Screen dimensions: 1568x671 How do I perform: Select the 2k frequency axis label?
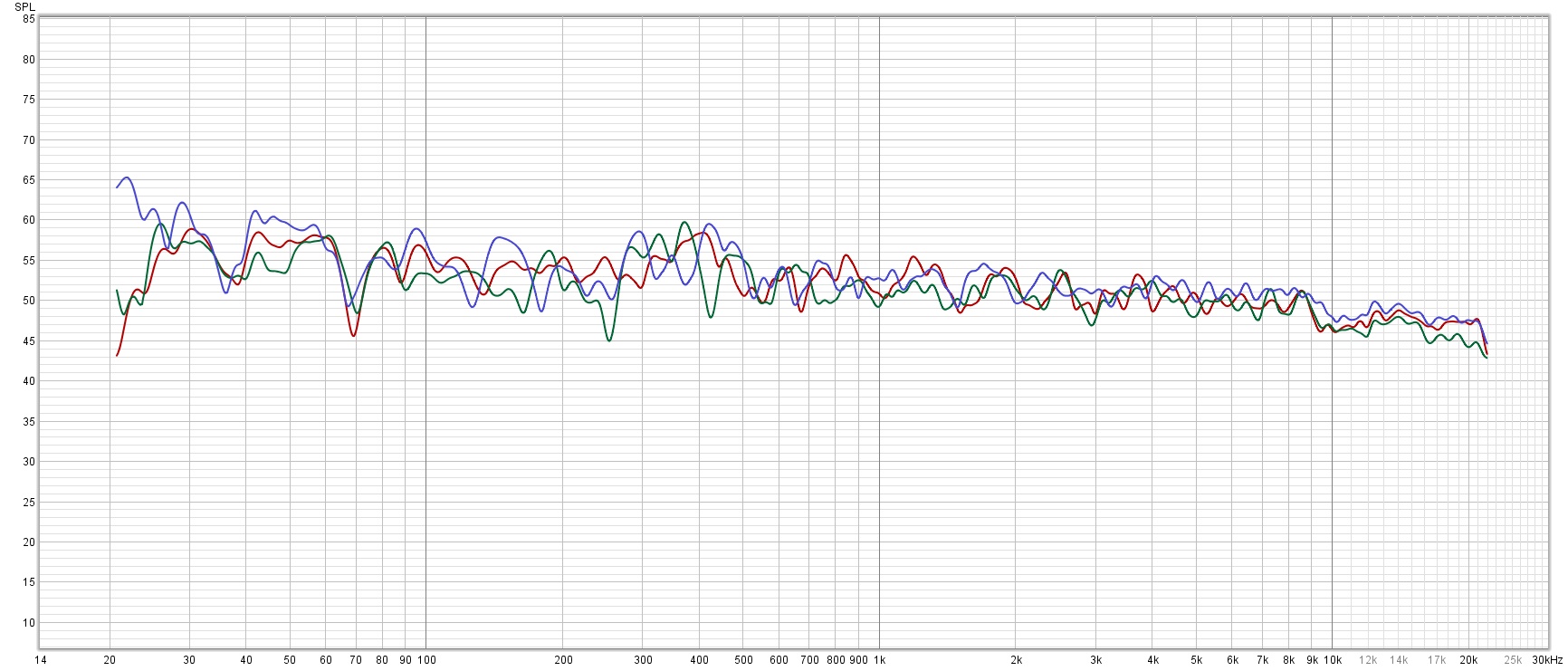click(x=1016, y=660)
